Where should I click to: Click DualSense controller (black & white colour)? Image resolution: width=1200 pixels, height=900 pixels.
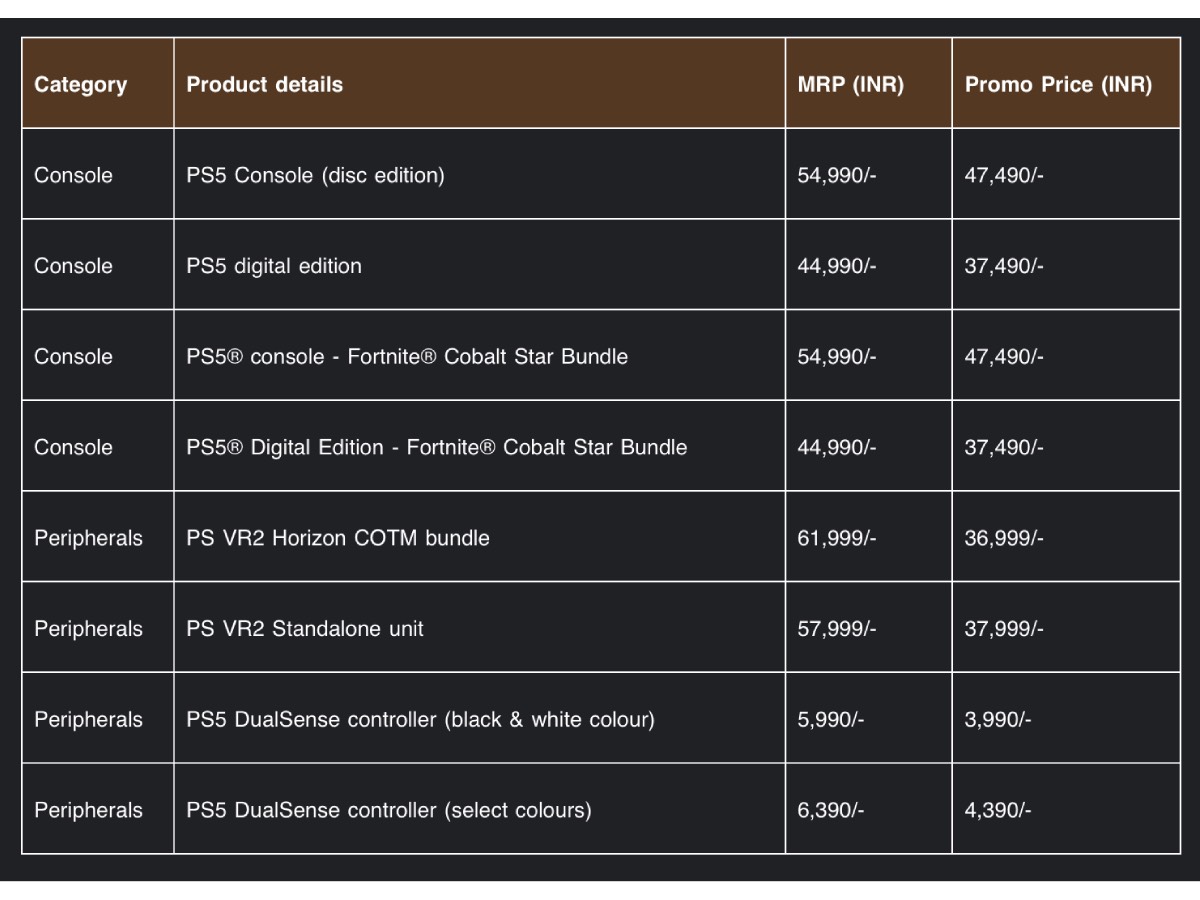pyautogui.click(x=420, y=720)
